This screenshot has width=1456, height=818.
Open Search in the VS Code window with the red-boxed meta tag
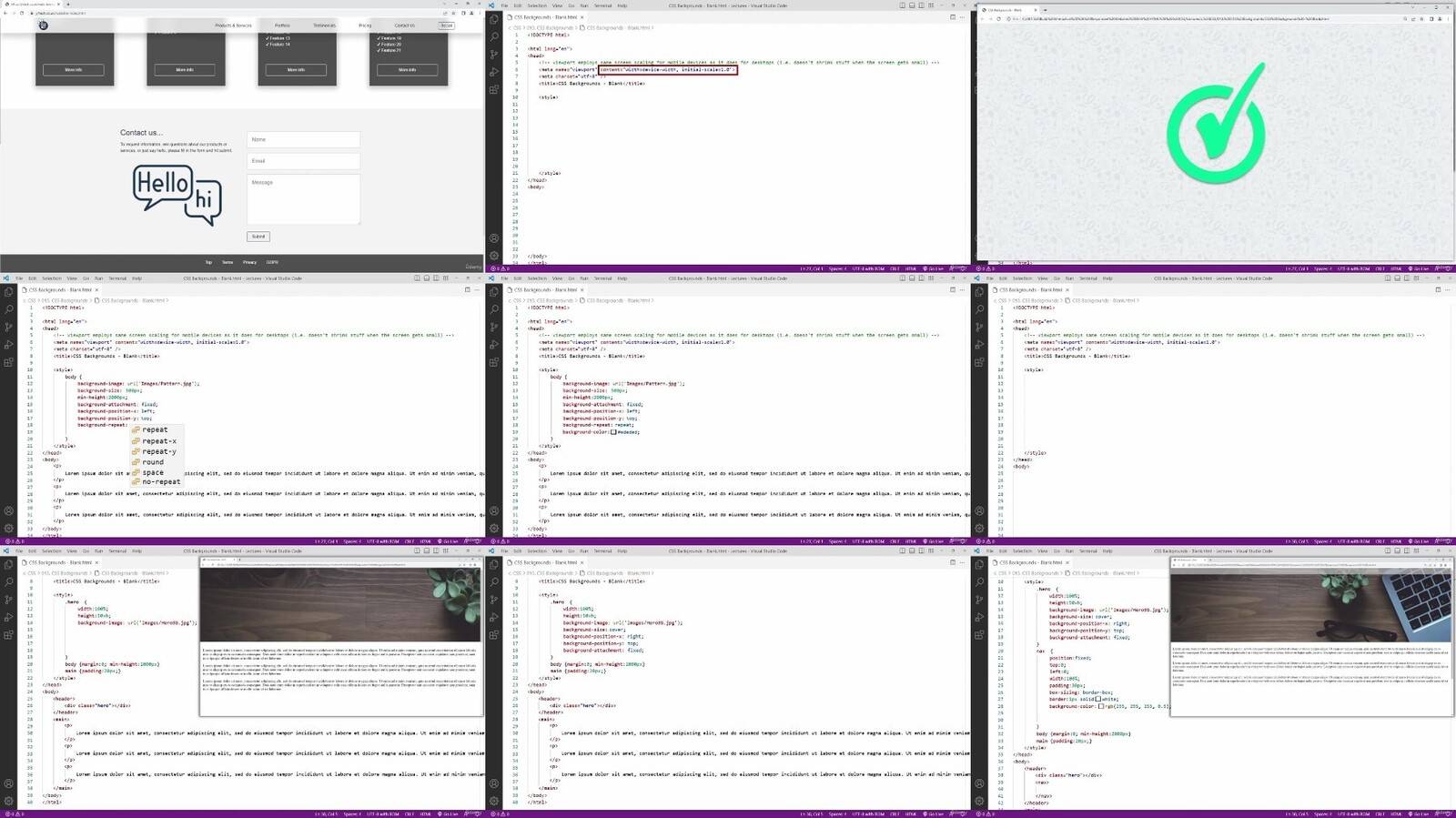[x=494, y=36]
